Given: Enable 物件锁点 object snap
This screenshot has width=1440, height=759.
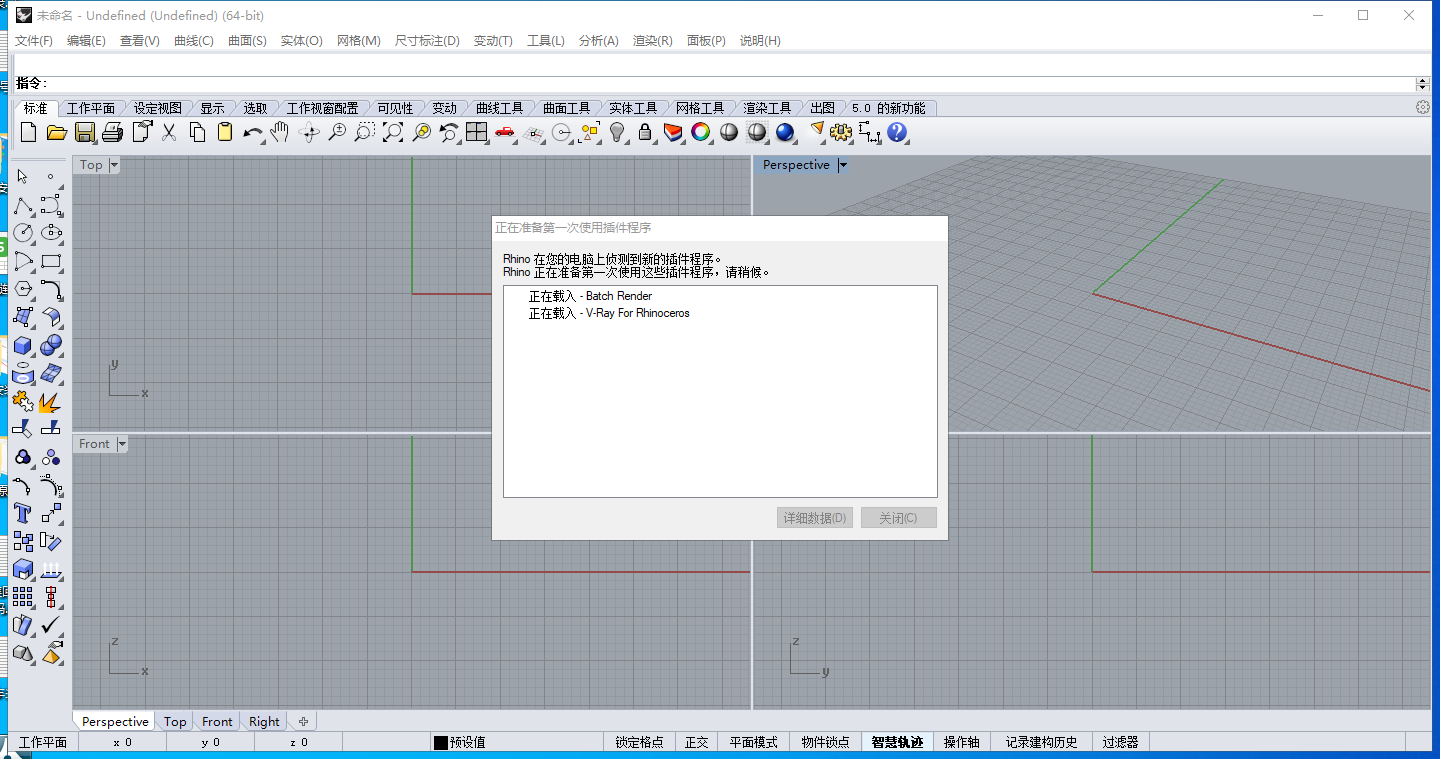Looking at the screenshot, I should click(x=825, y=742).
